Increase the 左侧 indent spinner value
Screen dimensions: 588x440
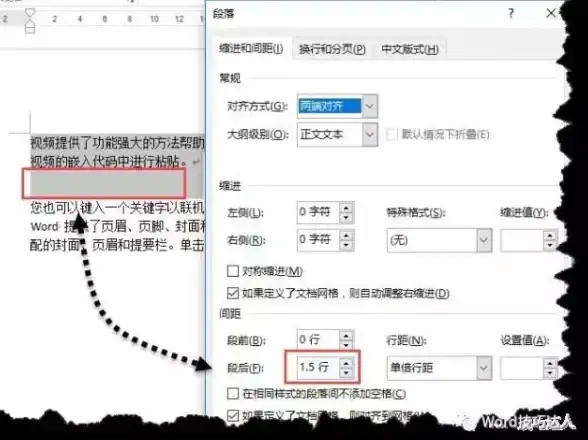(x=346, y=207)
